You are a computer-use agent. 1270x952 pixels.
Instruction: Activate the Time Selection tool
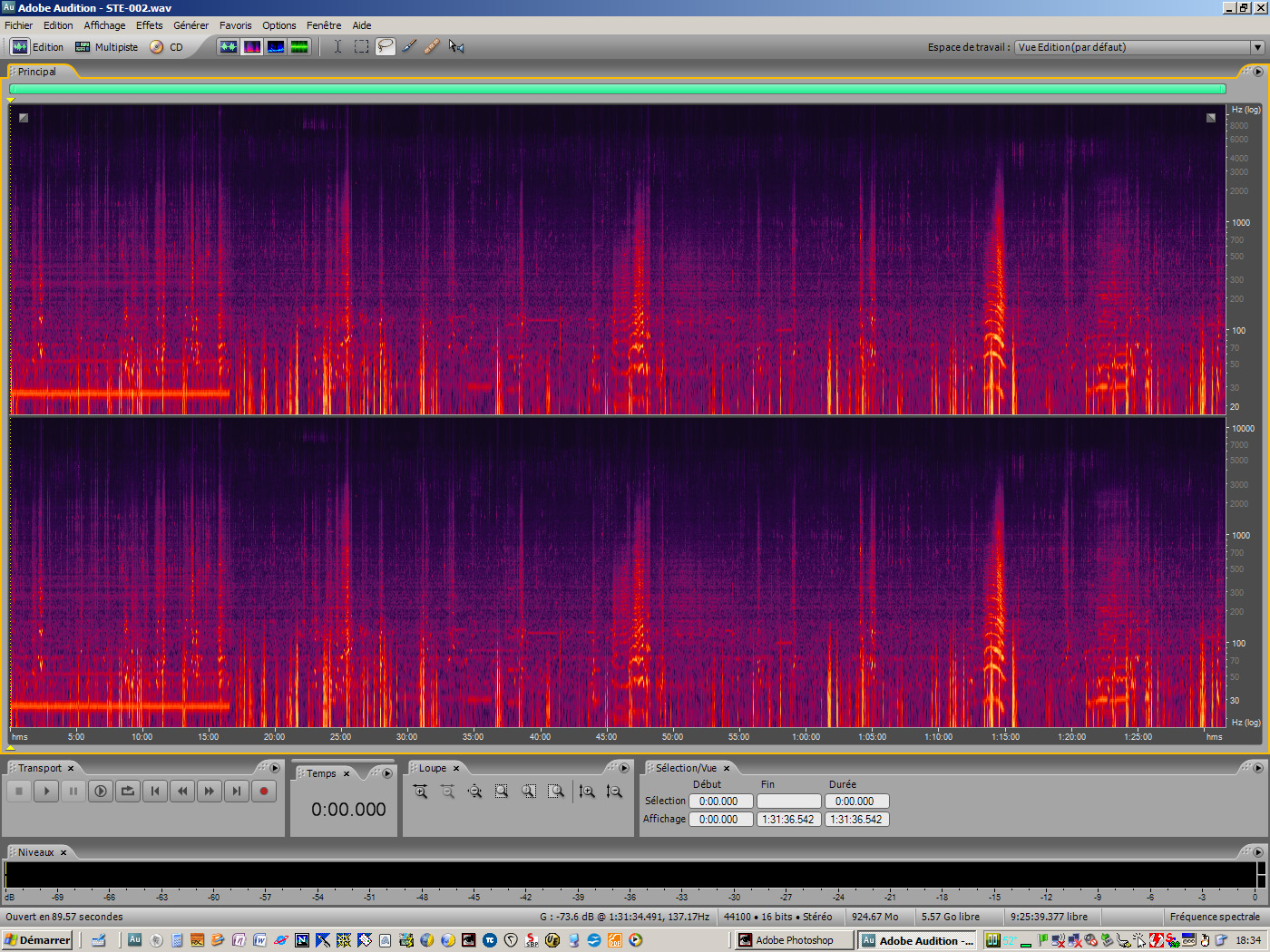(x=337, y=46)
